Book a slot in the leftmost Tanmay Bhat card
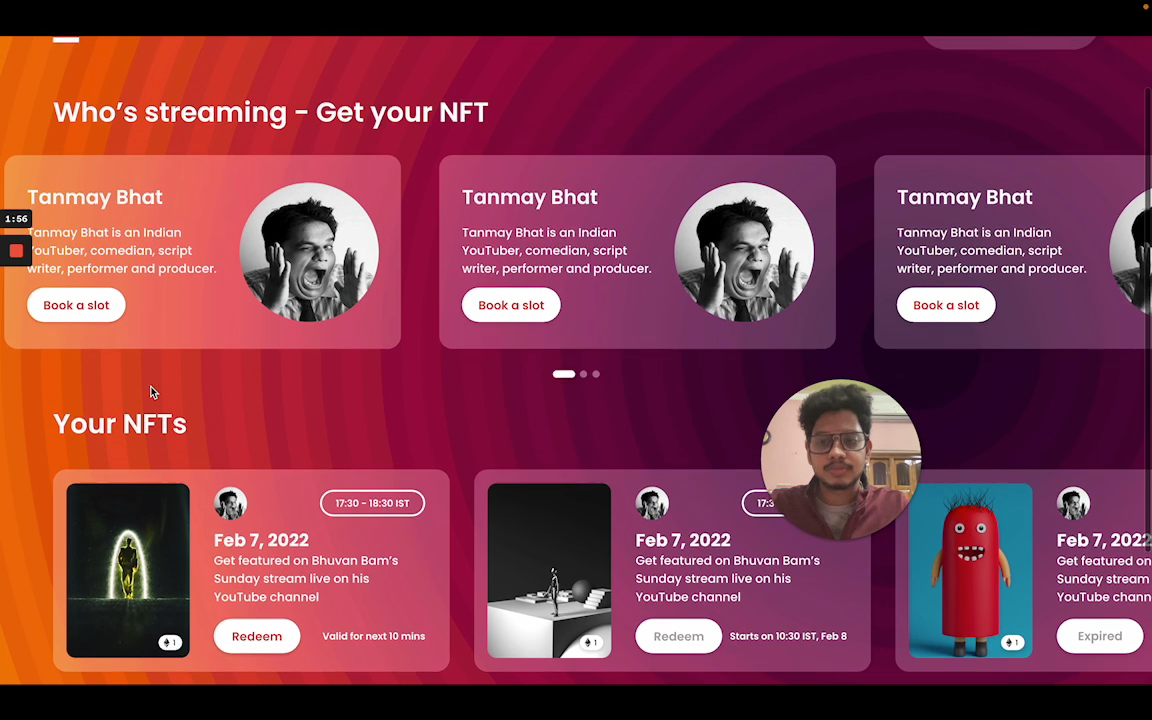The height and width of the screenshot is (720, 1152). pyautogui.click(x=76, y=305)
